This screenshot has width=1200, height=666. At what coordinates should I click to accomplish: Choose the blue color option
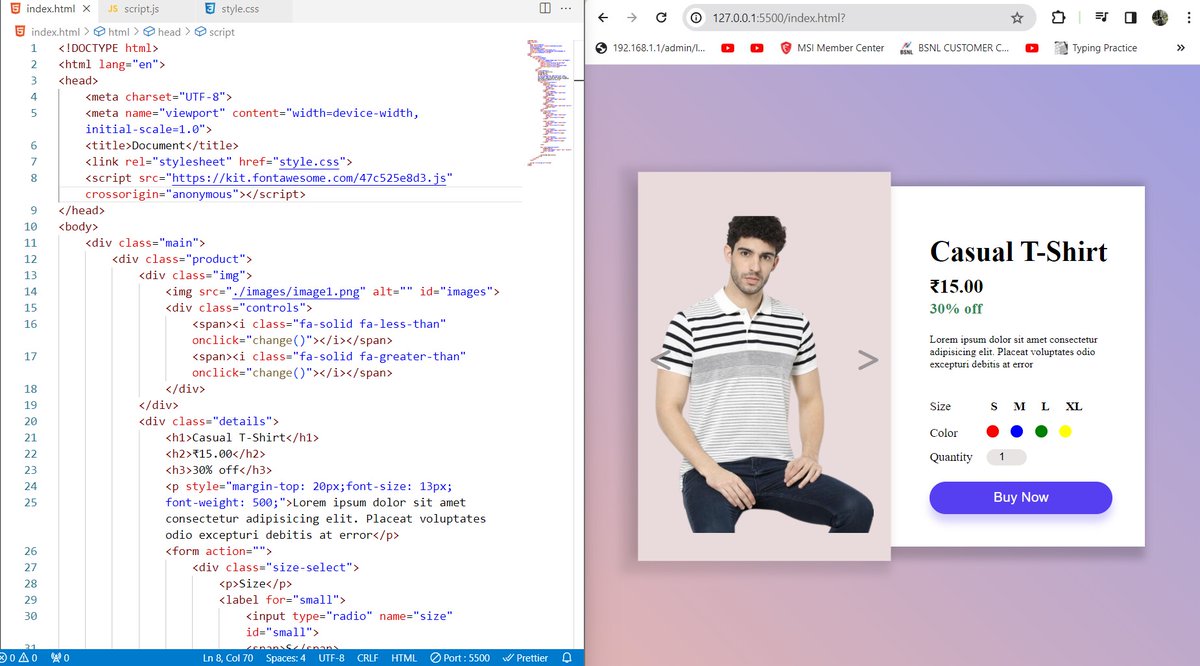click(x=1017, y=431)
